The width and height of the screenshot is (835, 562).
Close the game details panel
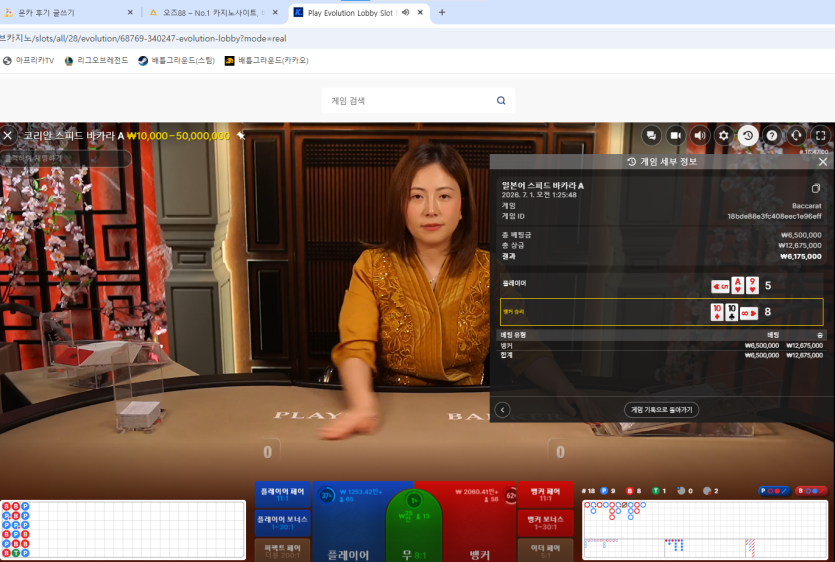[823, 162]
